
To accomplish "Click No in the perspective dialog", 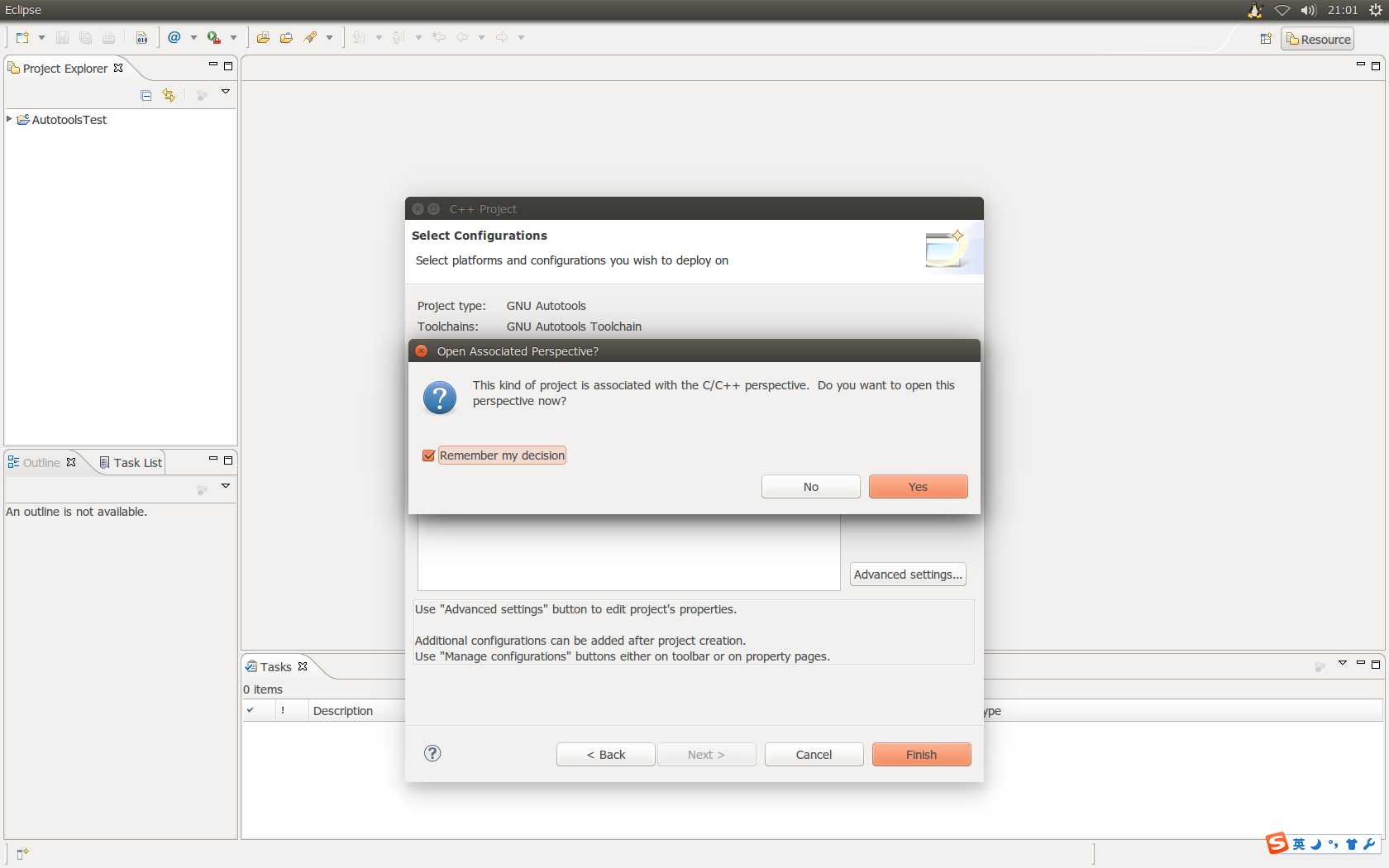I will click(x=811, y=487).
